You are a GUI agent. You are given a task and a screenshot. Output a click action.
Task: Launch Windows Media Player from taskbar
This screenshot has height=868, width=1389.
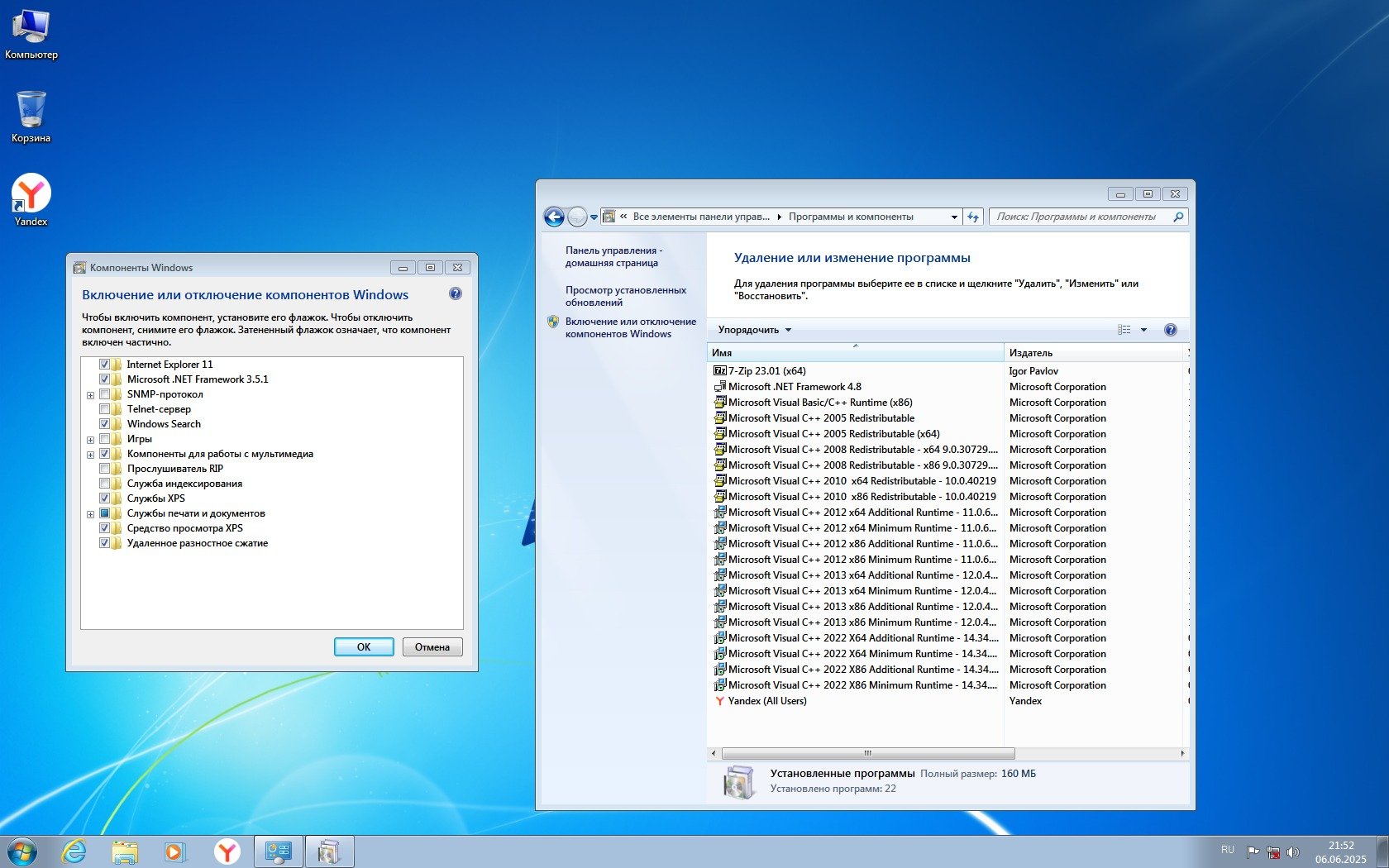point(175,851)
